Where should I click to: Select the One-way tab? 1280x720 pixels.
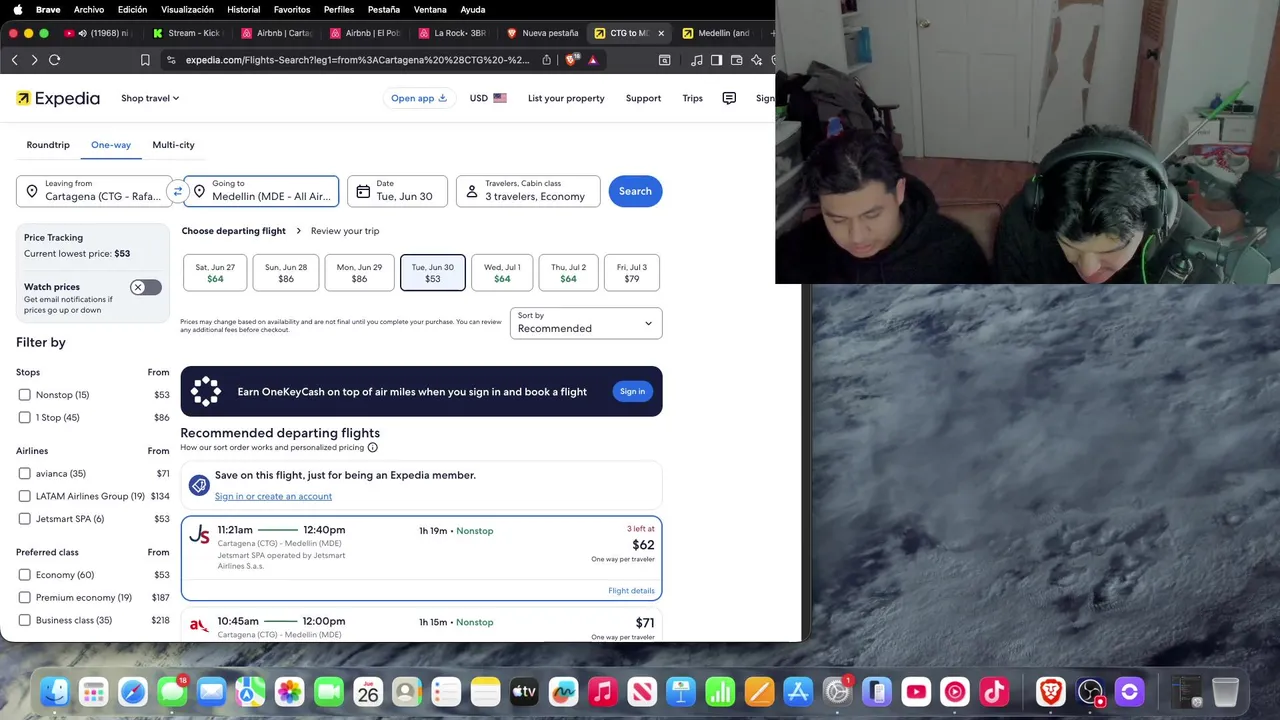tap(111, 145)
